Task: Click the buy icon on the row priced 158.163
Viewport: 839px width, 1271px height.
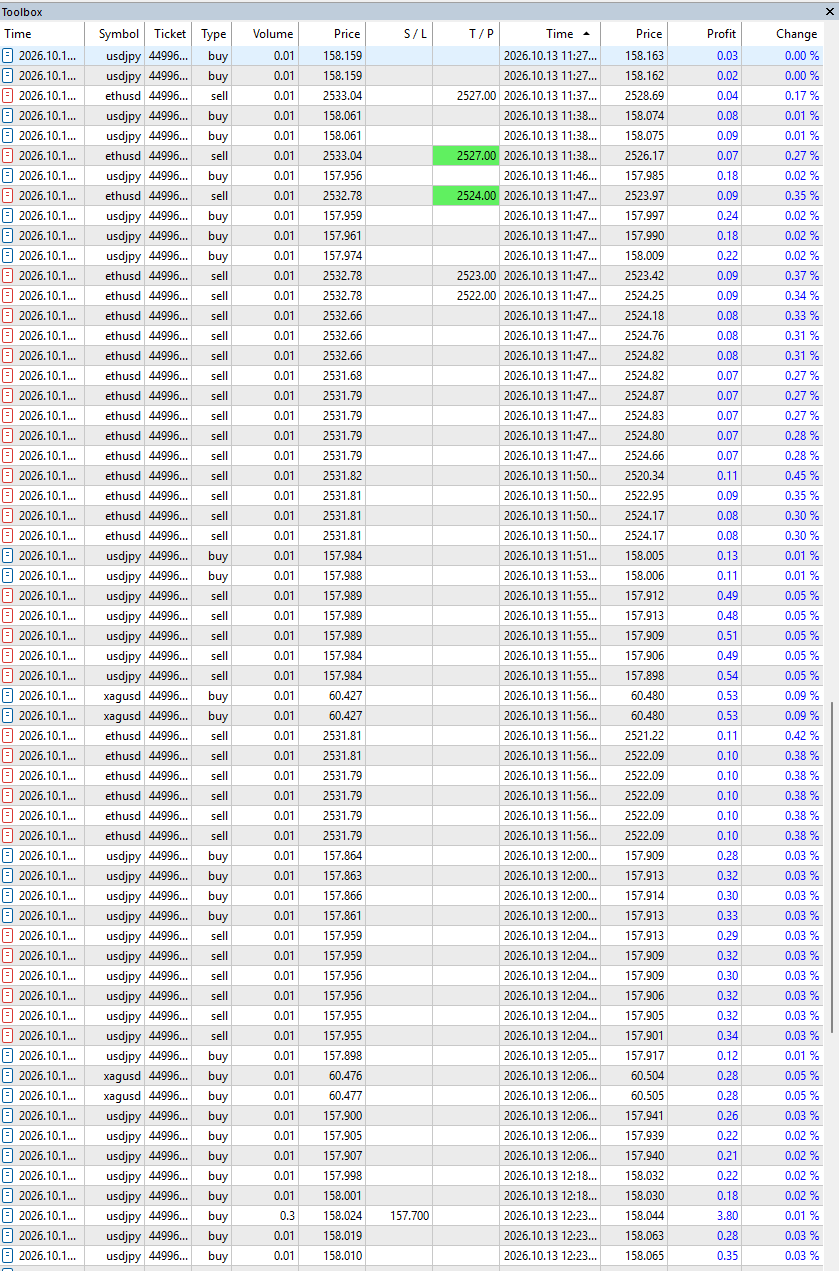Action: [8, 56]
